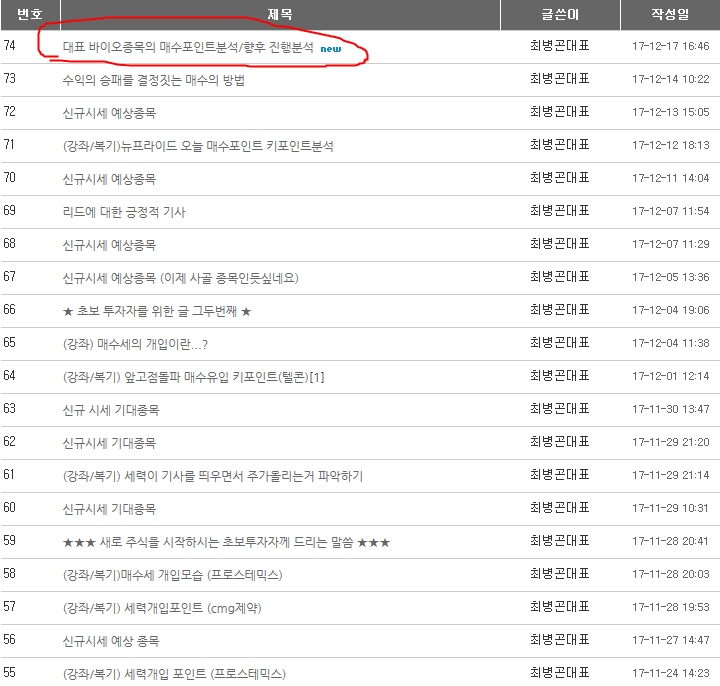This screenshot has width=720, height=686.
Task: Click the 'new' badge on post 74
Action: point(331,49)
